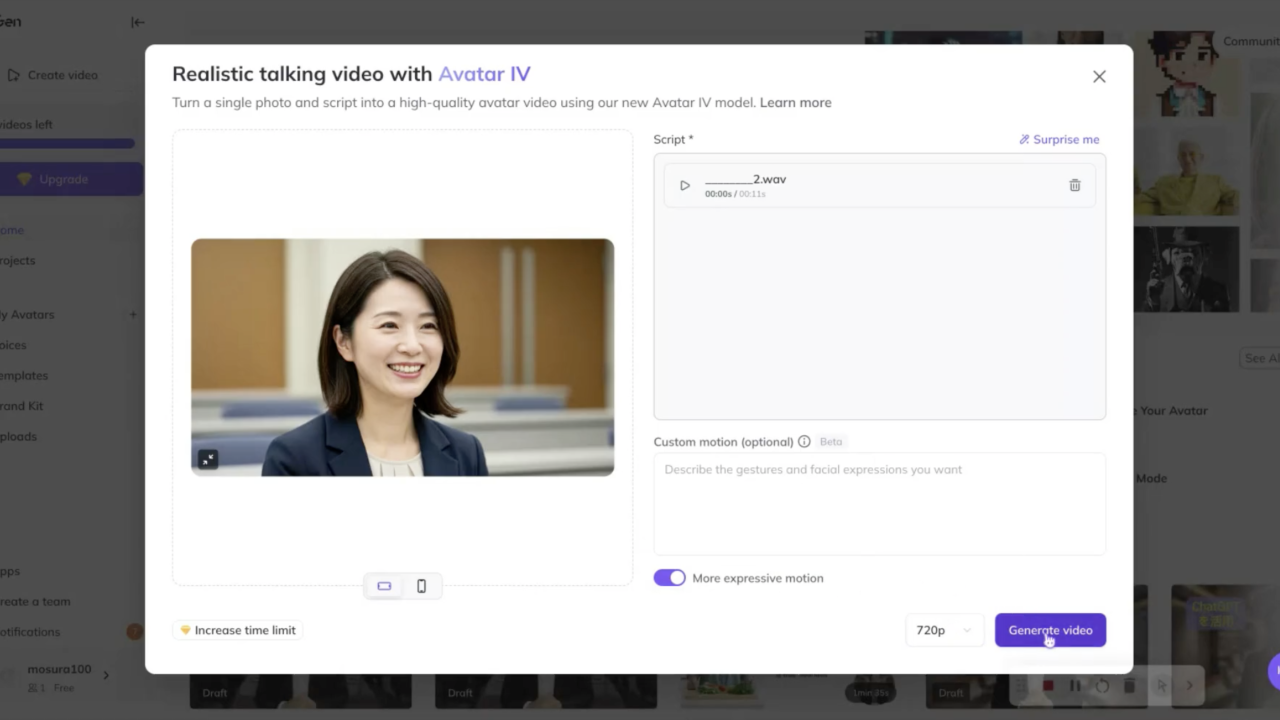The height and width of the screenshot is (720, 1280).
Task: Shrink the avatar photo with the collapse icon
Action: pos(208,459)
